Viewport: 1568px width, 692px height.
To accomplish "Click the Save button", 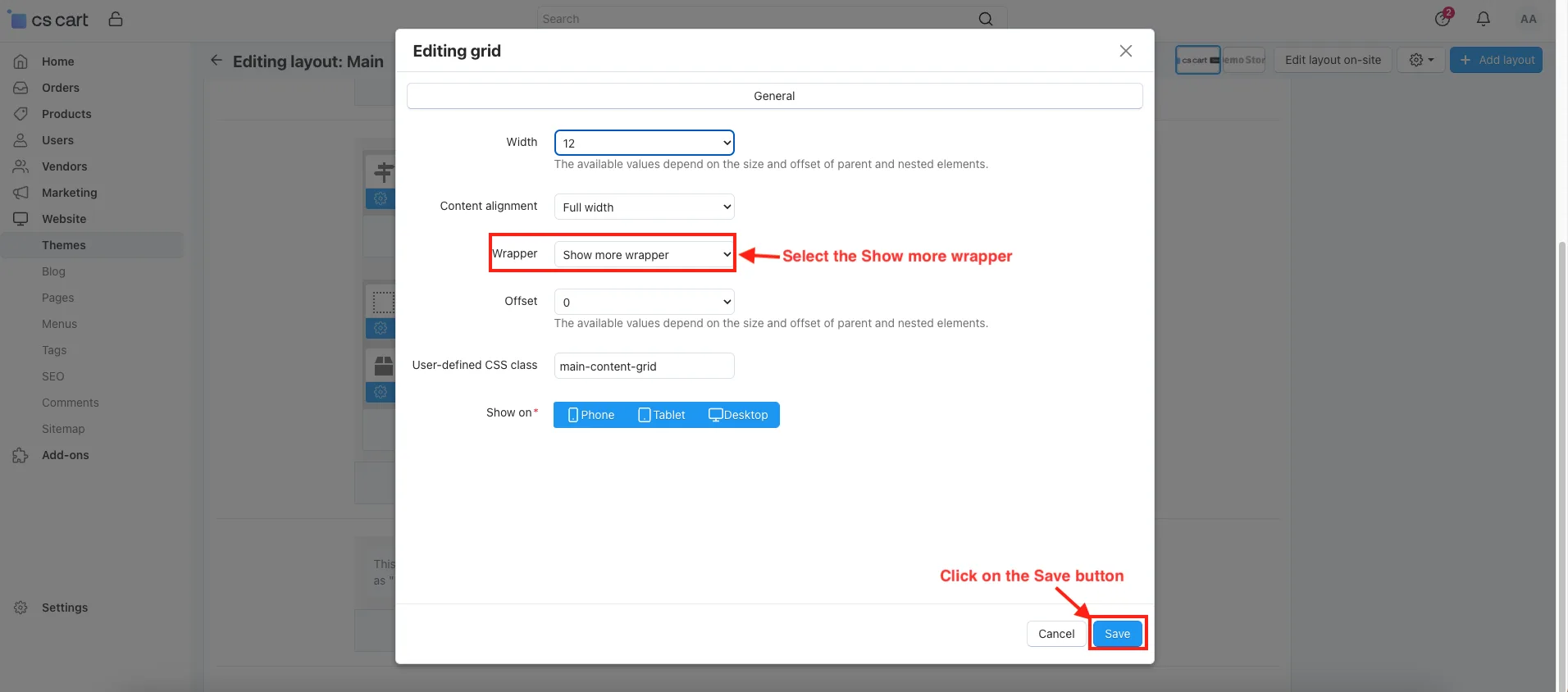I will point(1117,634).
